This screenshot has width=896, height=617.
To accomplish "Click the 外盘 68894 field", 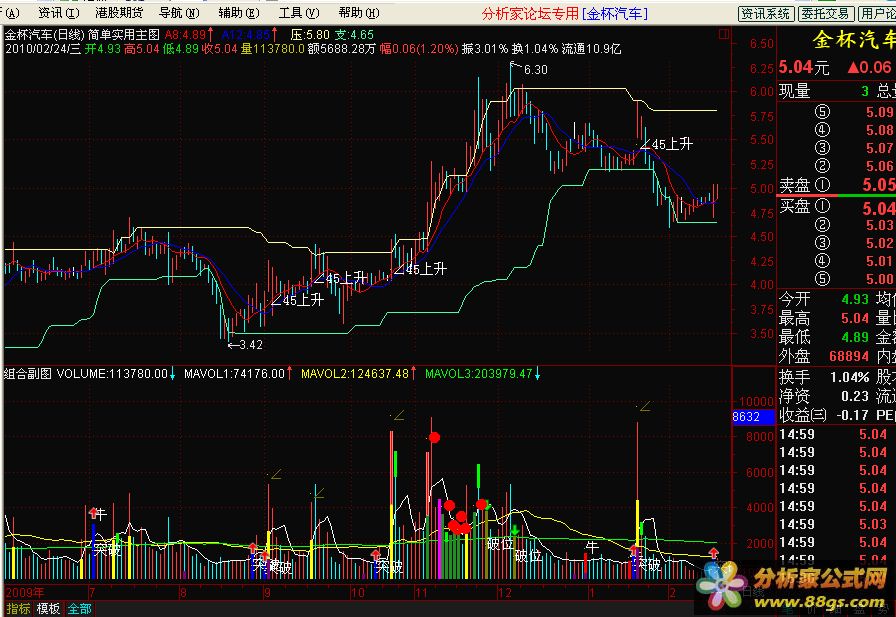I will click(823, 356).
